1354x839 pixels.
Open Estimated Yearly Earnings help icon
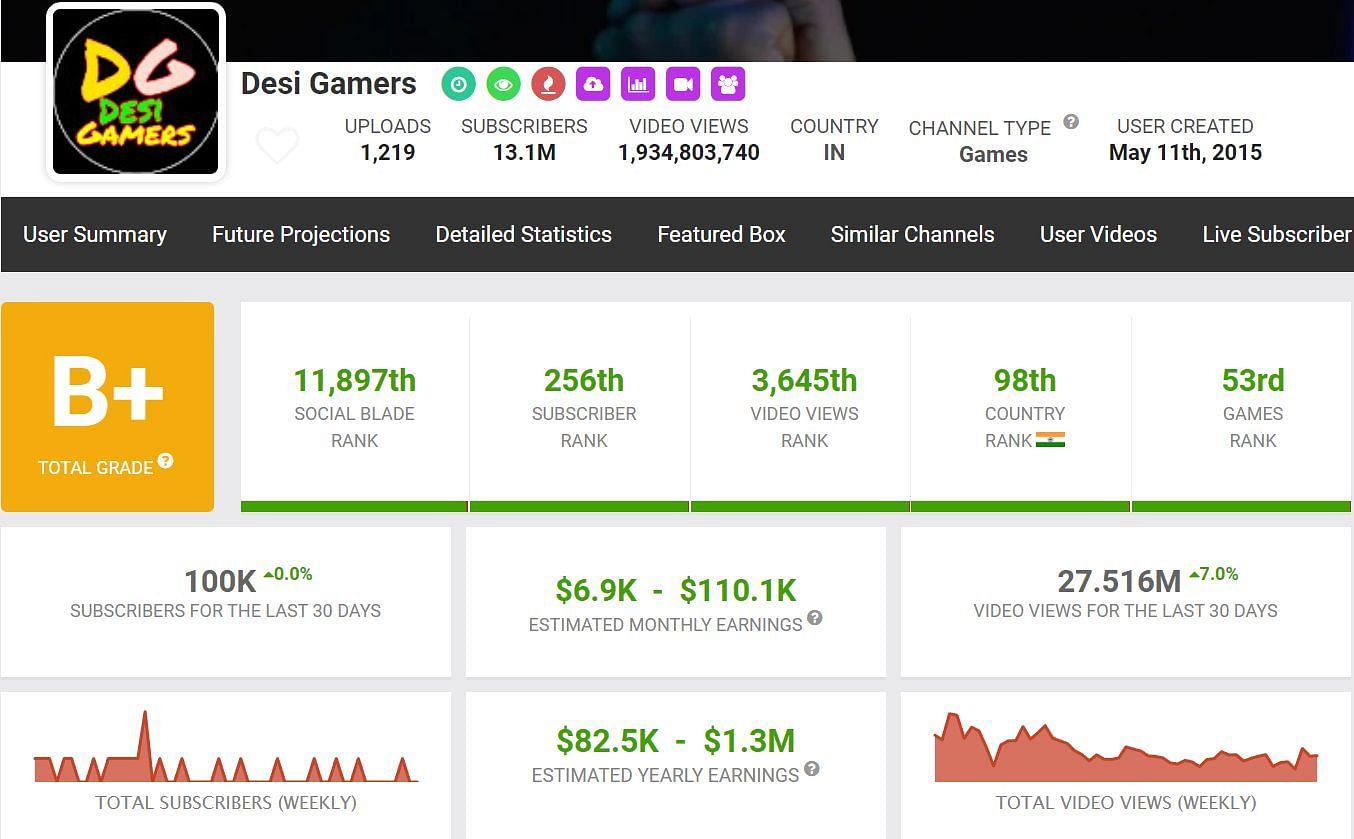click(812, 769)
